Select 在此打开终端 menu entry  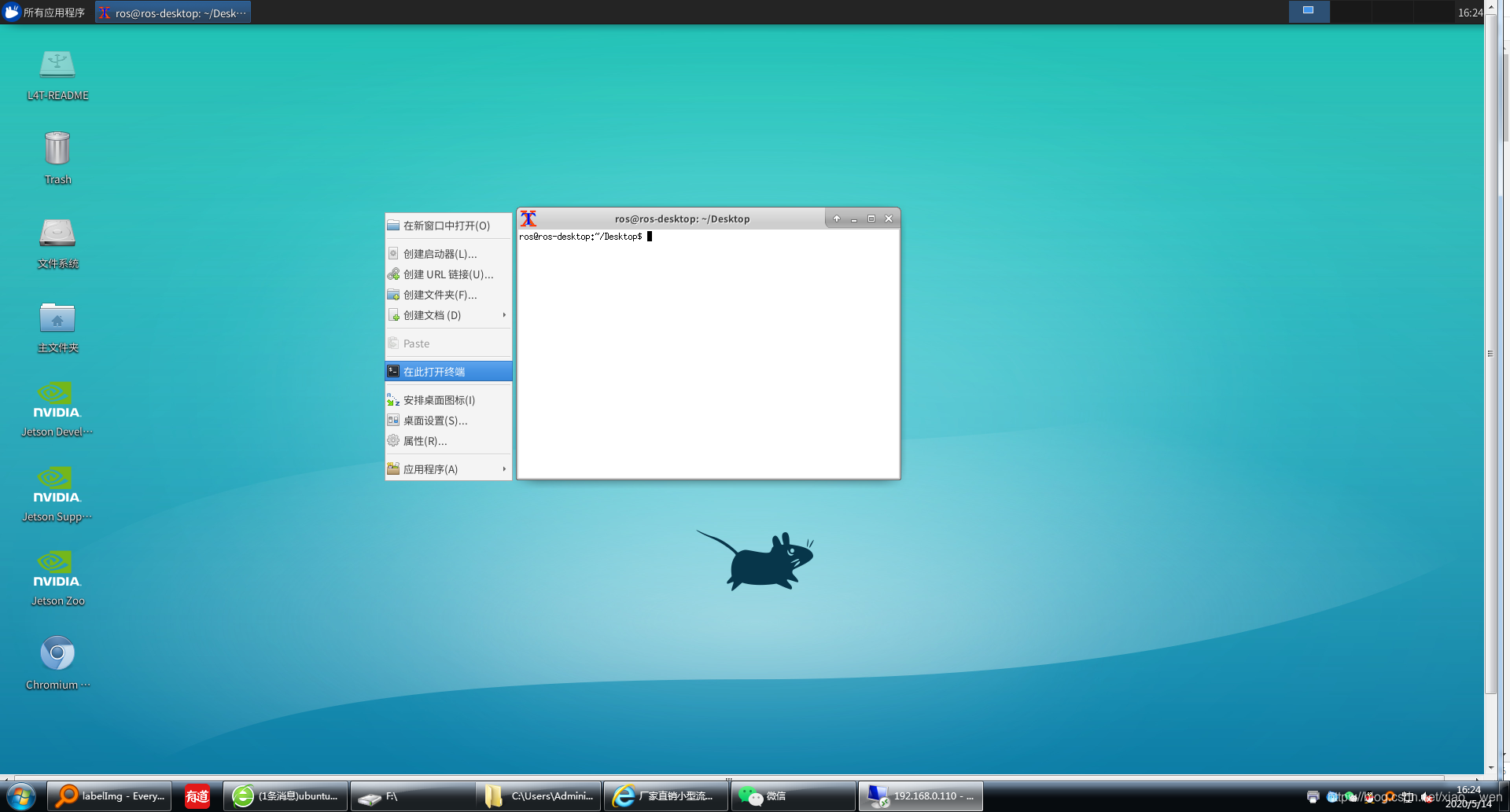click(x=448, y=372)
